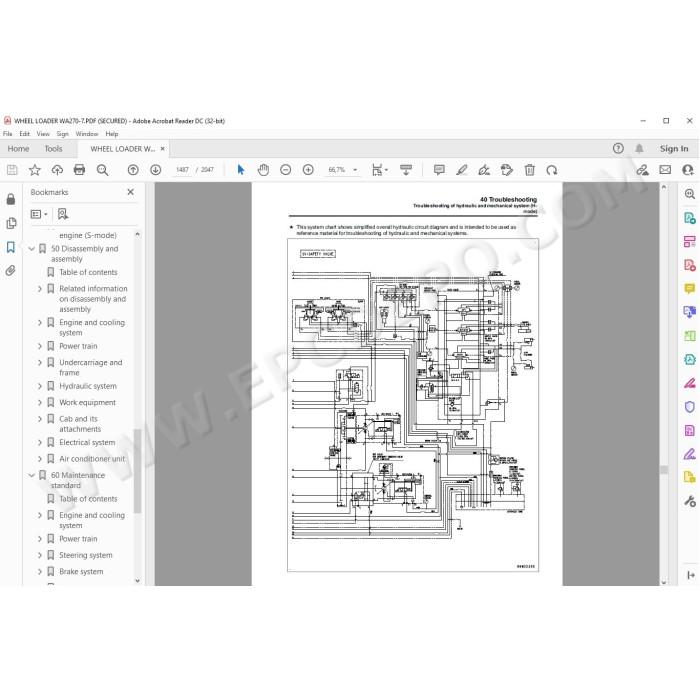The image size is (700, 700).
Task: Open More Tools wrench icon in right pane
Action: [689, 501]
